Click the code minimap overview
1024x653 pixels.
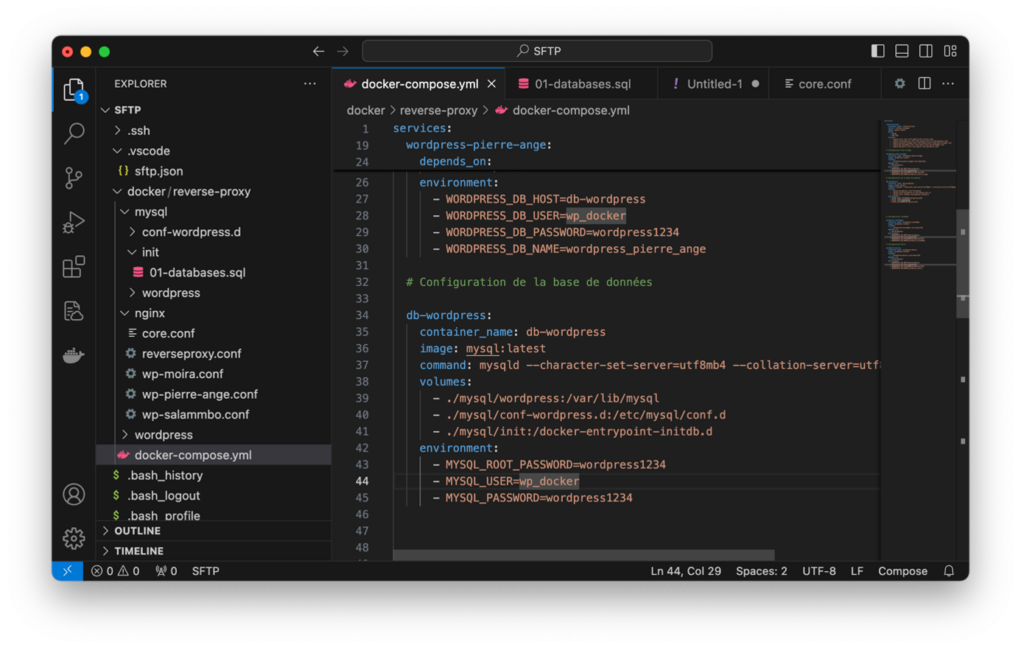point(918,196)
